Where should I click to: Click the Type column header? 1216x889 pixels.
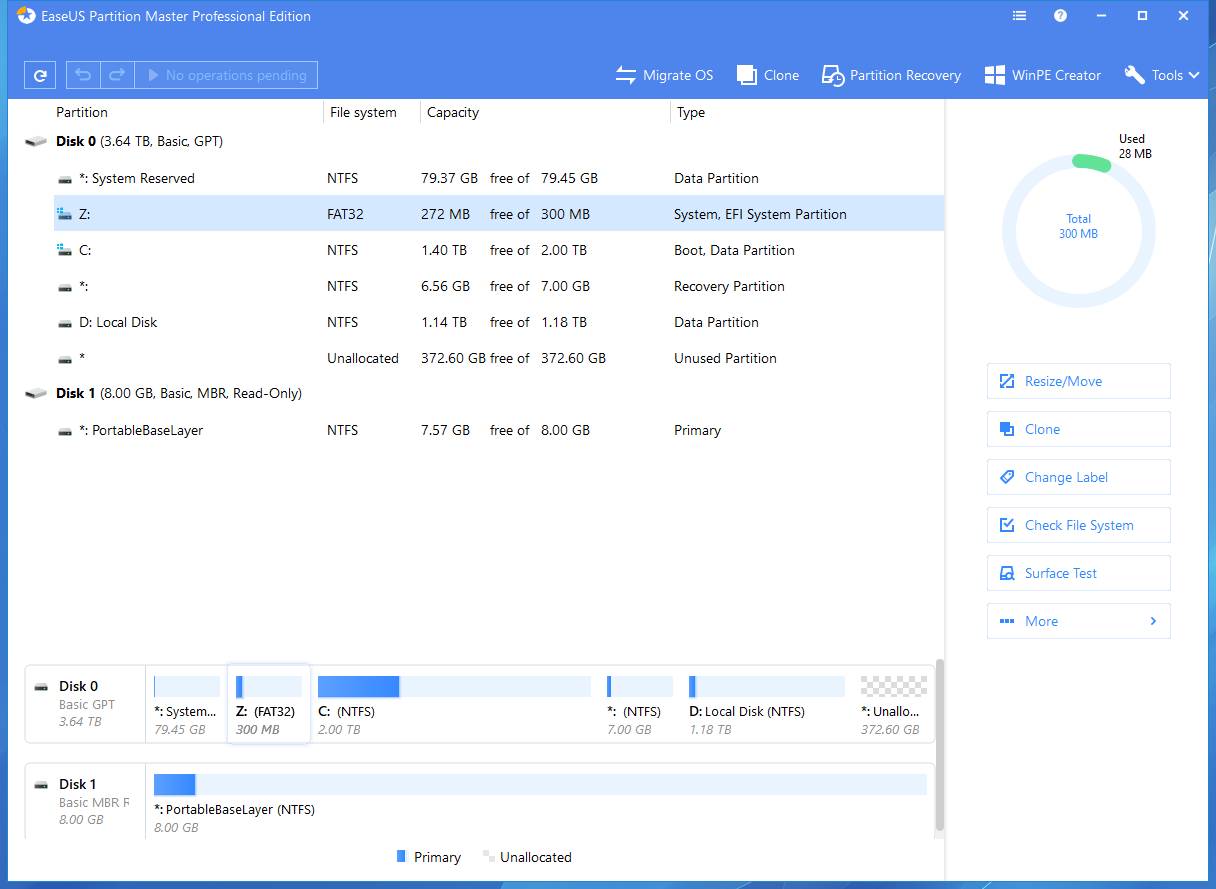point(691,112)
